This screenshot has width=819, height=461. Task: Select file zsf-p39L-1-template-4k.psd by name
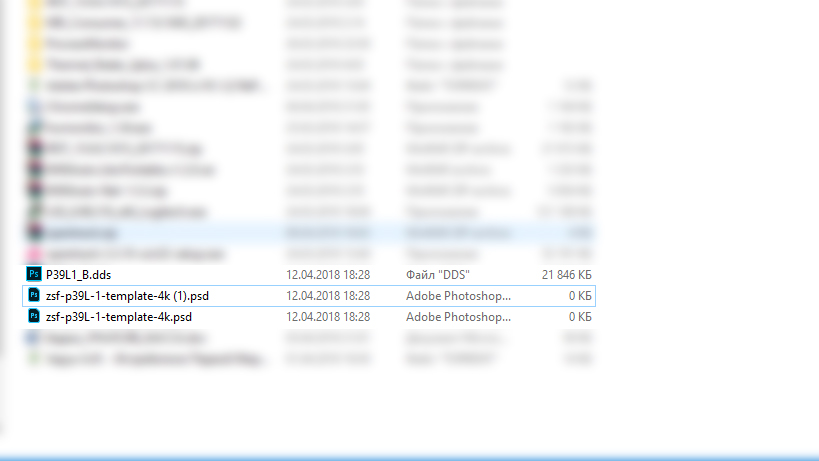point(119,317)
